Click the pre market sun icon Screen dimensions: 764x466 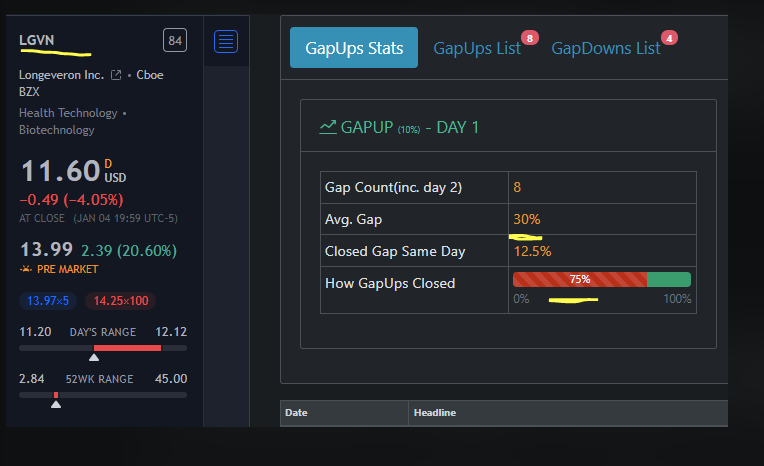click(26, 269)
